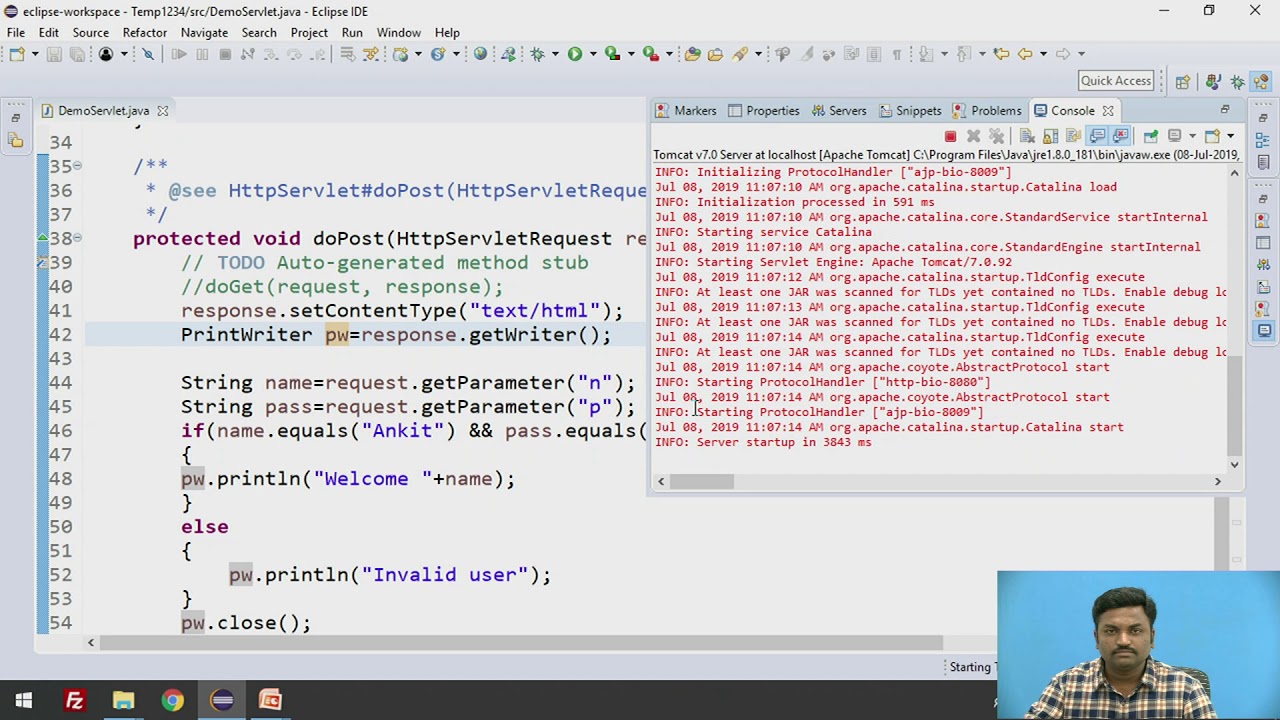Click the Search flashlight icon
The width and height of the screenshot is (1280, 720).
coord(739,54)
